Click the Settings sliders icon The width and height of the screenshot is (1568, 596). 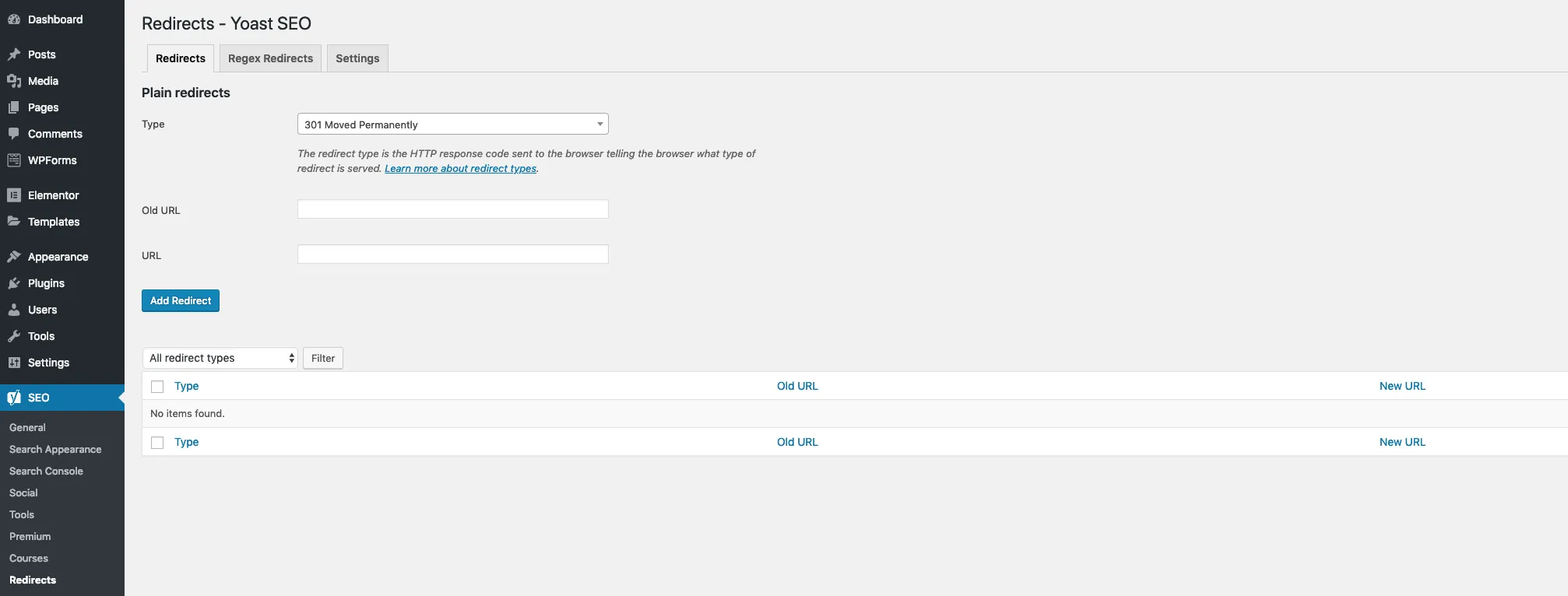(x=14, y=363)
